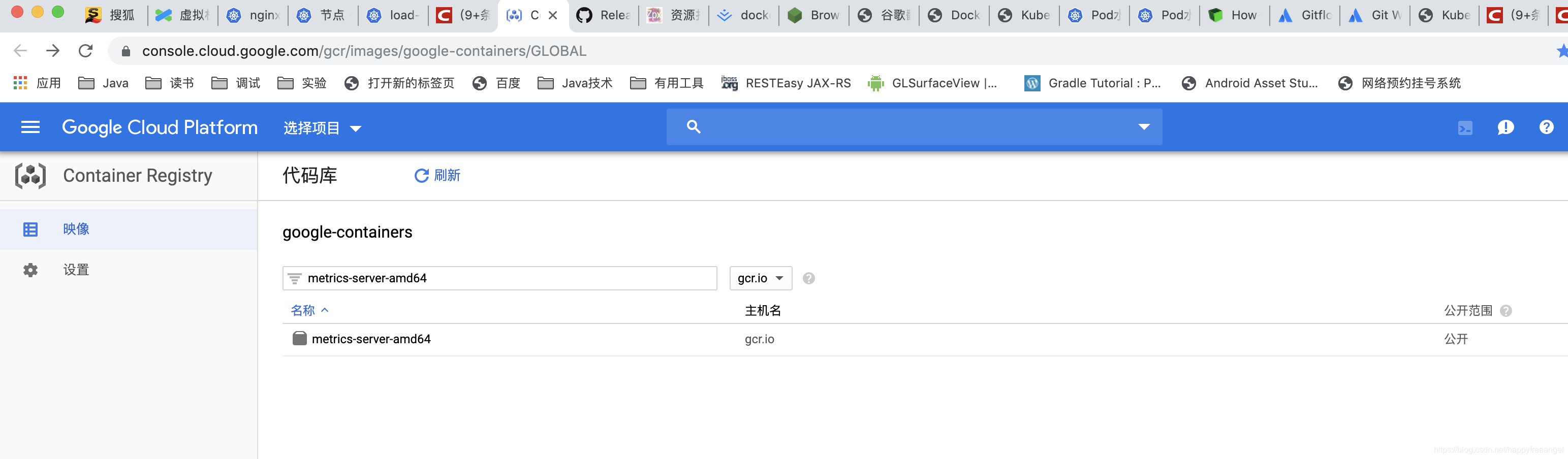Activate Cloud Shell icon
Screen dimensions: 1568x459
[x=1464, y=127]
